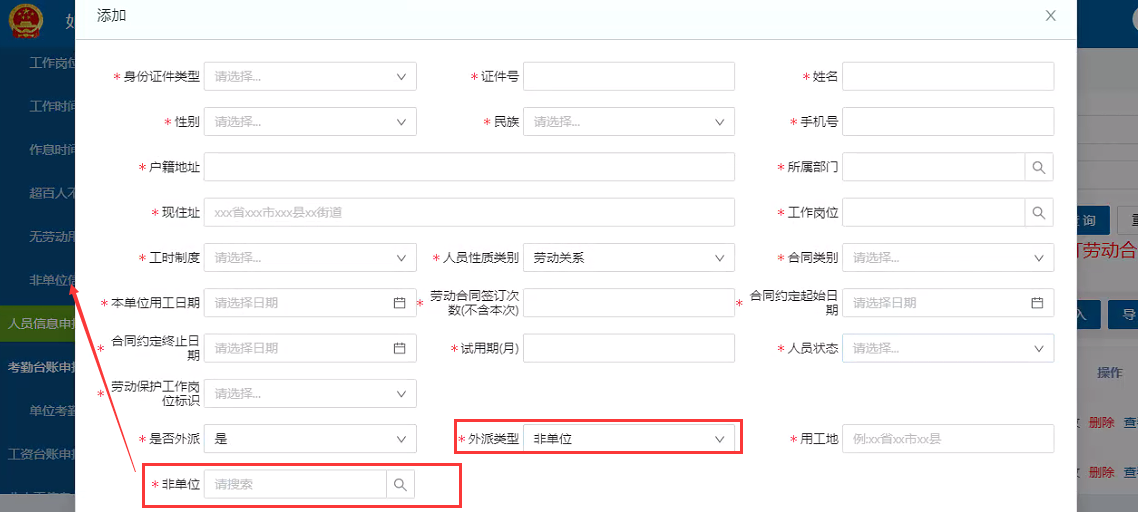Screen dimensions: 1138x512
Task: Click the 非单位 search text field
Action: point(295,484)
